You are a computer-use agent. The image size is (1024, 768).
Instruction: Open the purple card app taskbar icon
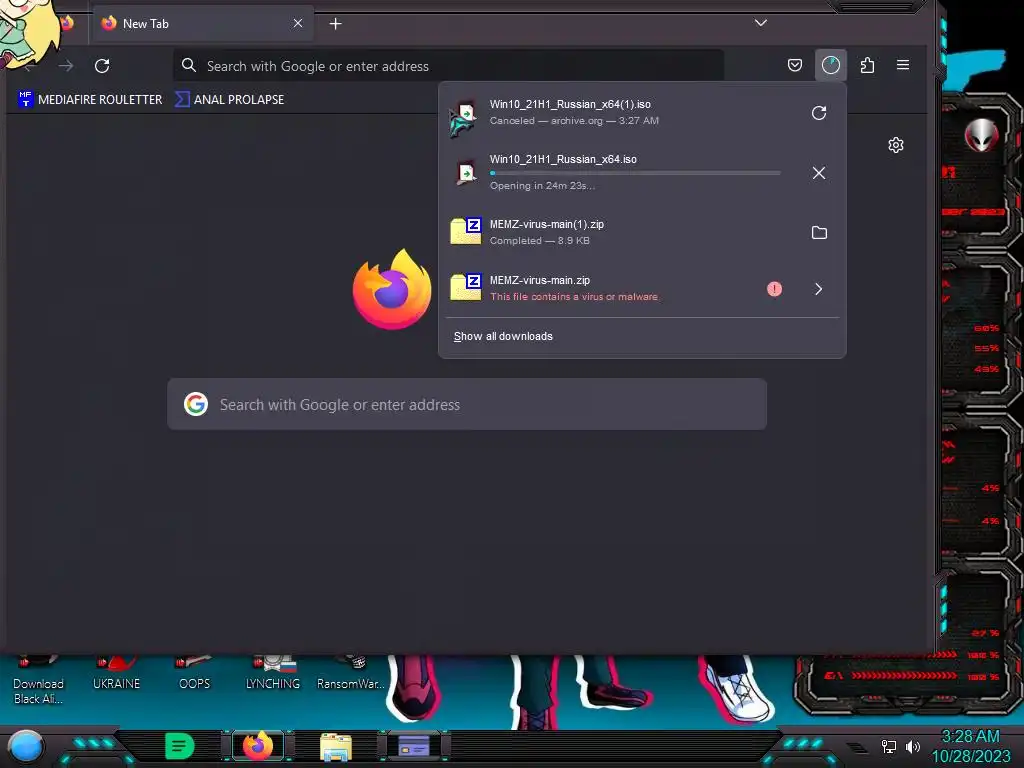pos(414,746)
